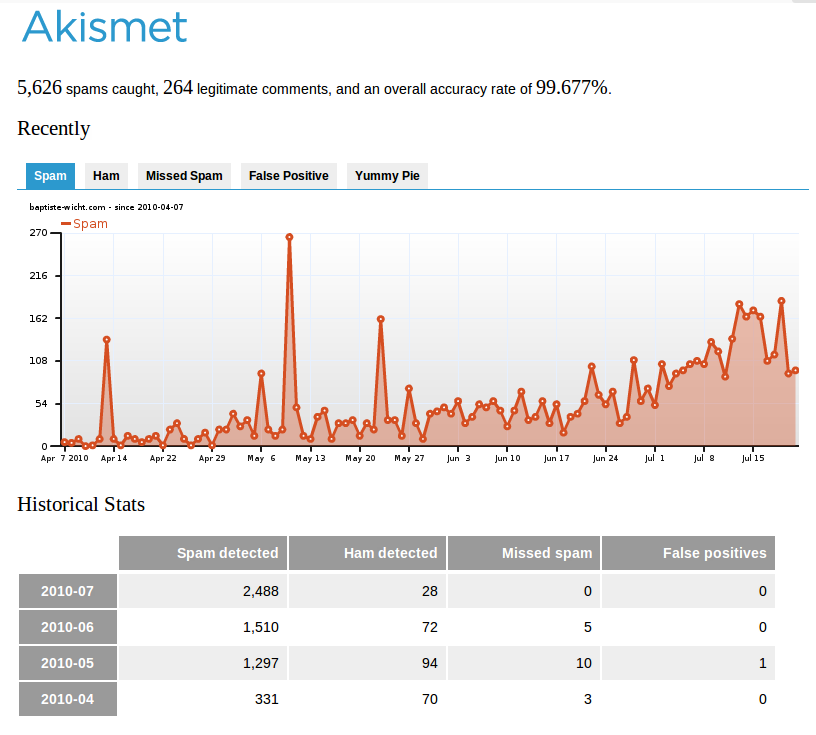Viewport: 816px width, 735px height.
Task: Click the 331 spam detected cell
Action: (203, 699)
